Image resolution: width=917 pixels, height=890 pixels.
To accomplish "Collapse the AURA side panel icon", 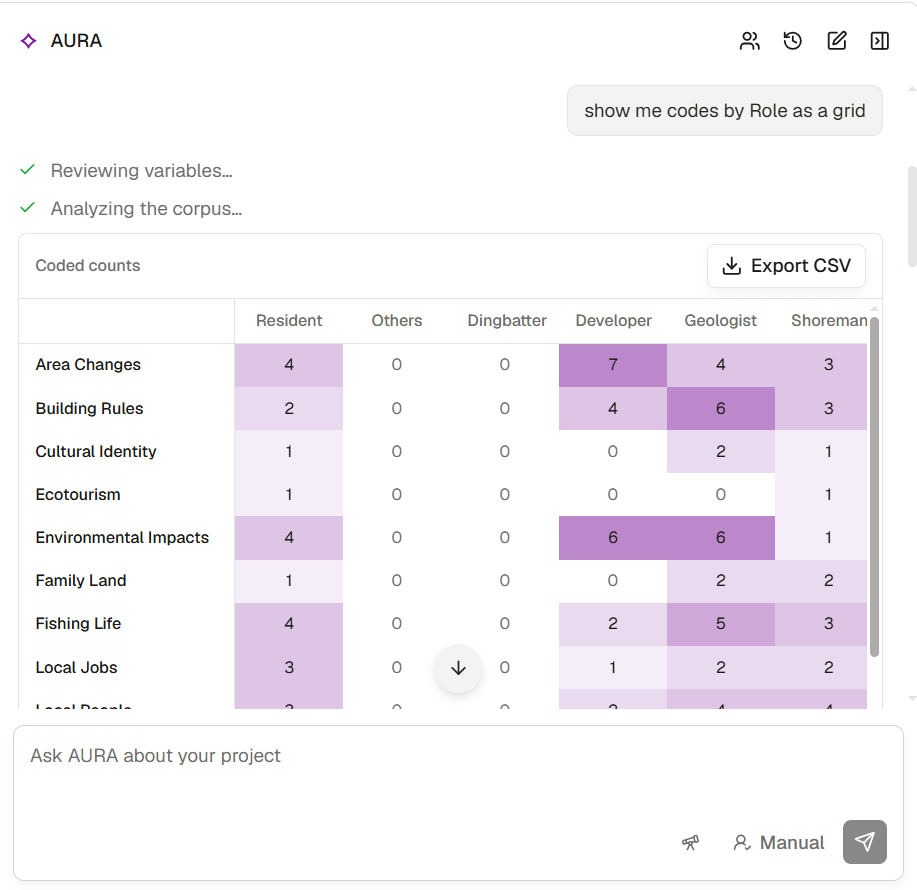I will click(x=880, y=41).
